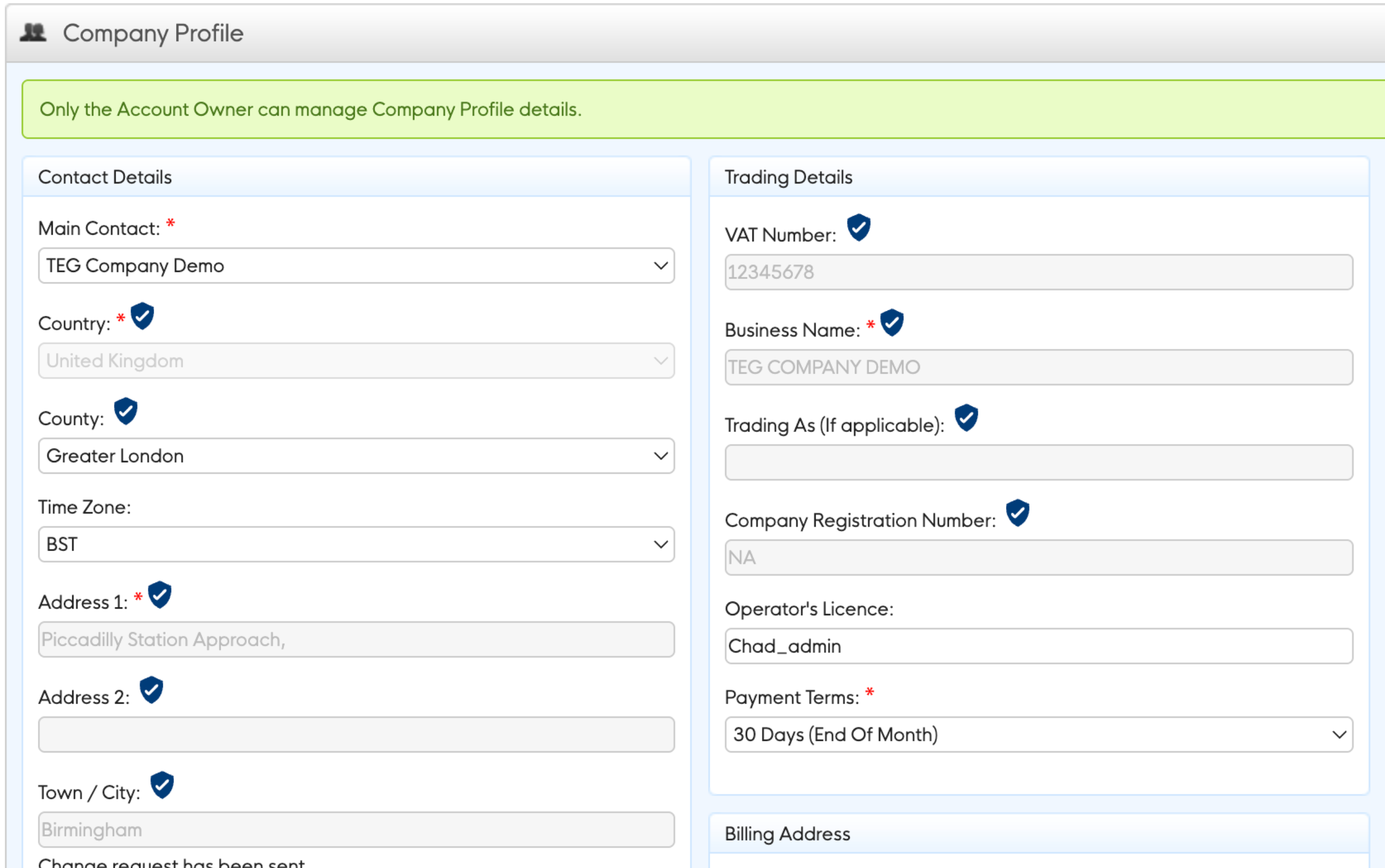
Task: Click the VAT Number field
Action: coord(1038,272)
